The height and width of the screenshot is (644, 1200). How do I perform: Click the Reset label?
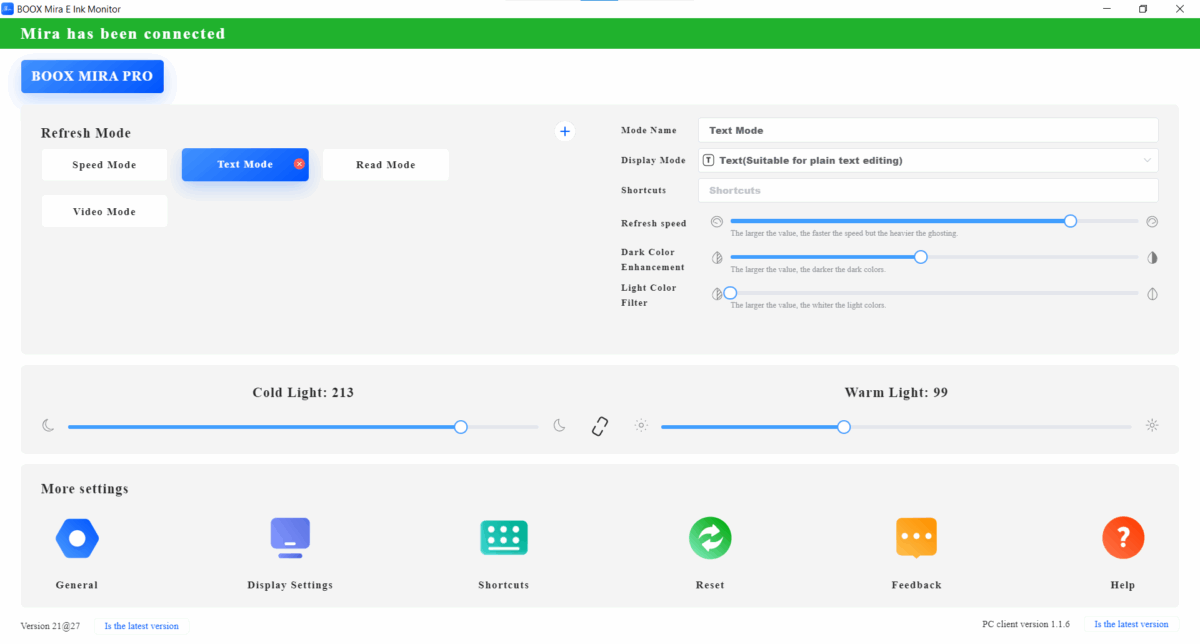tap(710, 585)
